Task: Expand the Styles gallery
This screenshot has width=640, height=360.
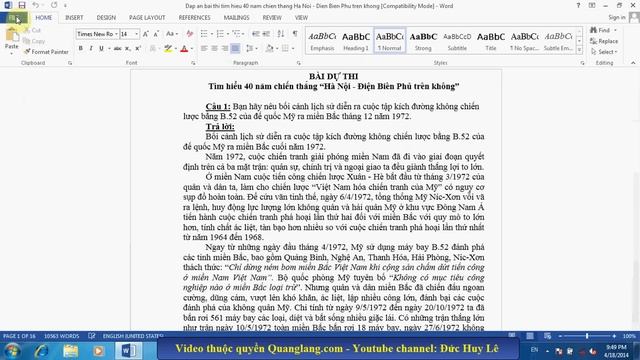Action: 579,50
